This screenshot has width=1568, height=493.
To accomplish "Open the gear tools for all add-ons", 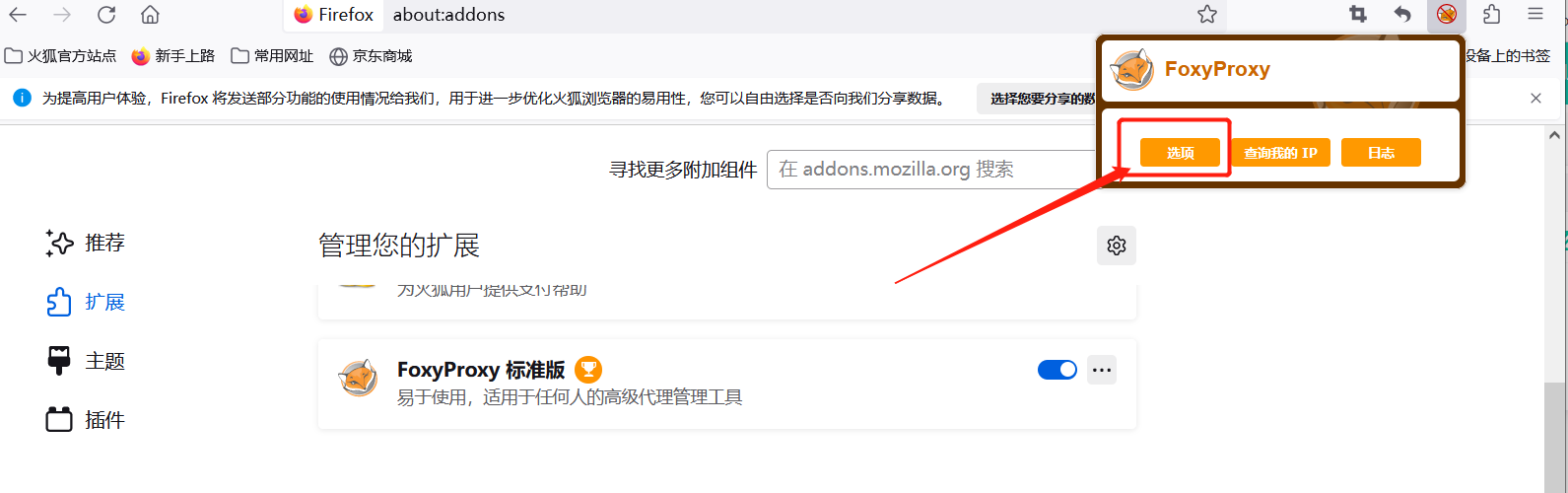I will pyautogui.click(x=1117, y=246).
